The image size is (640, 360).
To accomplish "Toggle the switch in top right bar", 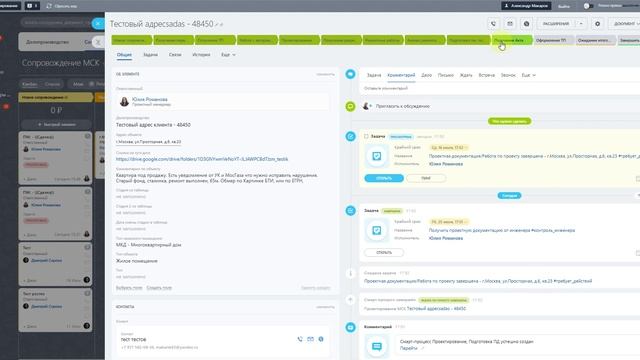I will coord(588,6).
